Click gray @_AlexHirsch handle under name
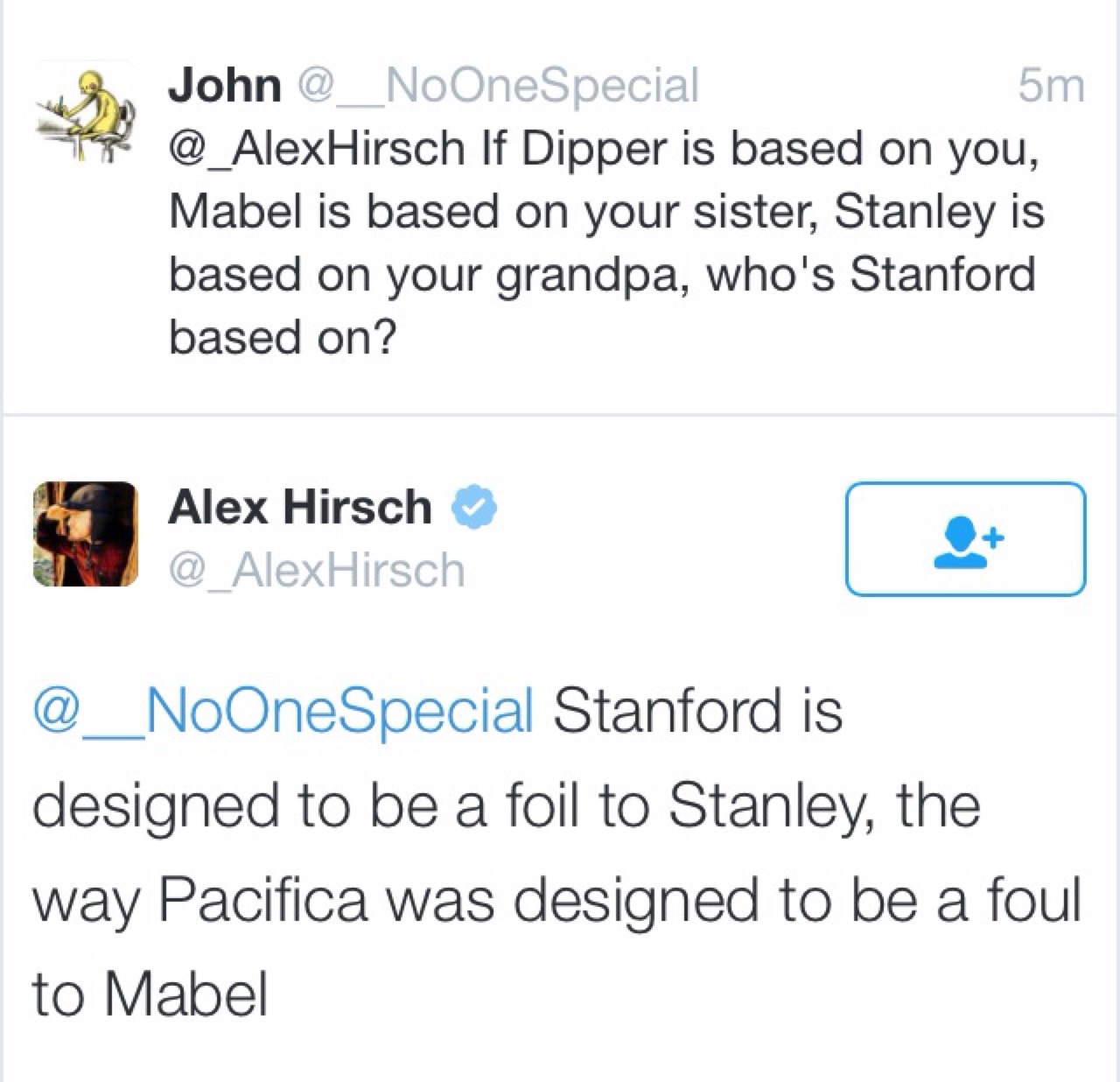1120x1082 pixels. pos(317,571)
